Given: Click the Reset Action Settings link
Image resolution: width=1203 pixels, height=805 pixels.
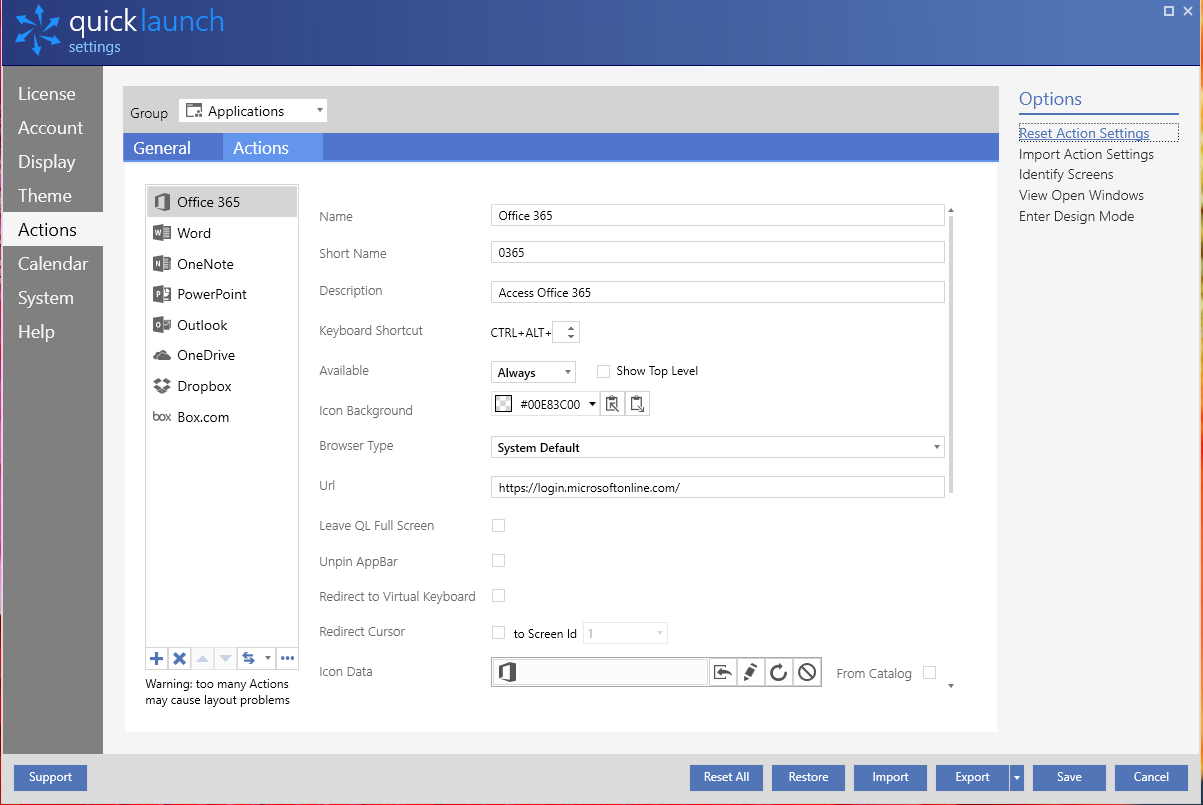Looking at the screenshot, I should click(1084, 133).
